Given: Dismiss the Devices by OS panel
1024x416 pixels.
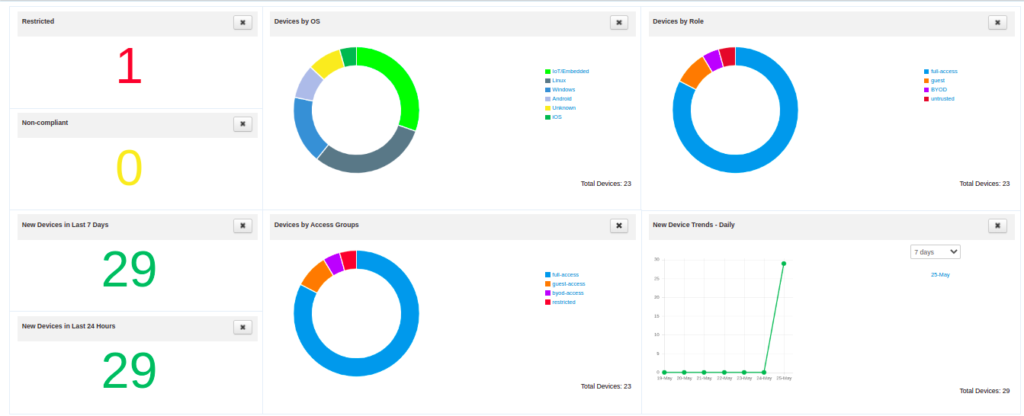Looking at the screenshot, I should point(618,22).
